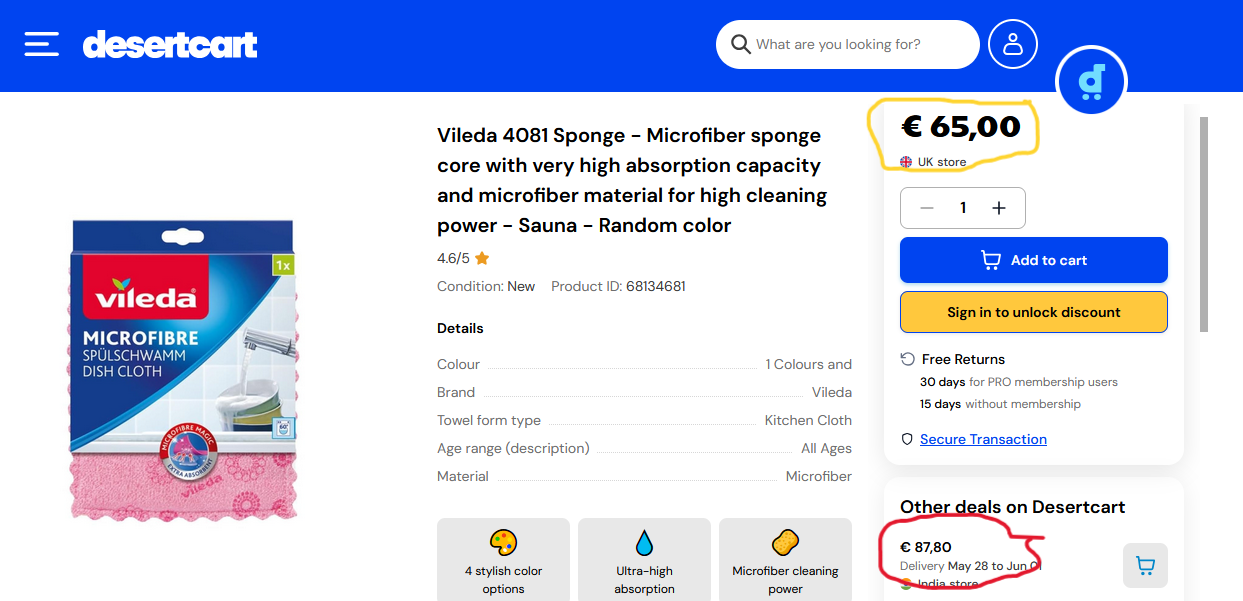The height and width of the screenshot is (601, 1243).
Task: Click the magnifier search icon
Action: (x=740, y=45)
